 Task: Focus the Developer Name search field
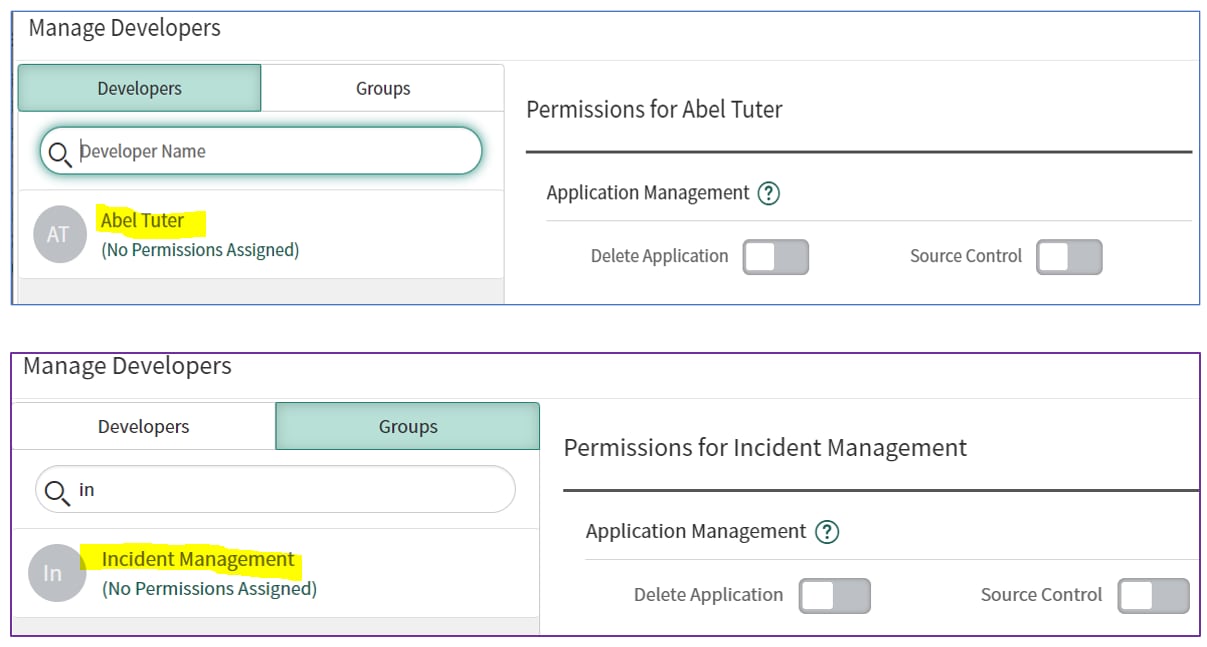pyautogui.click(x=270, y=151)
